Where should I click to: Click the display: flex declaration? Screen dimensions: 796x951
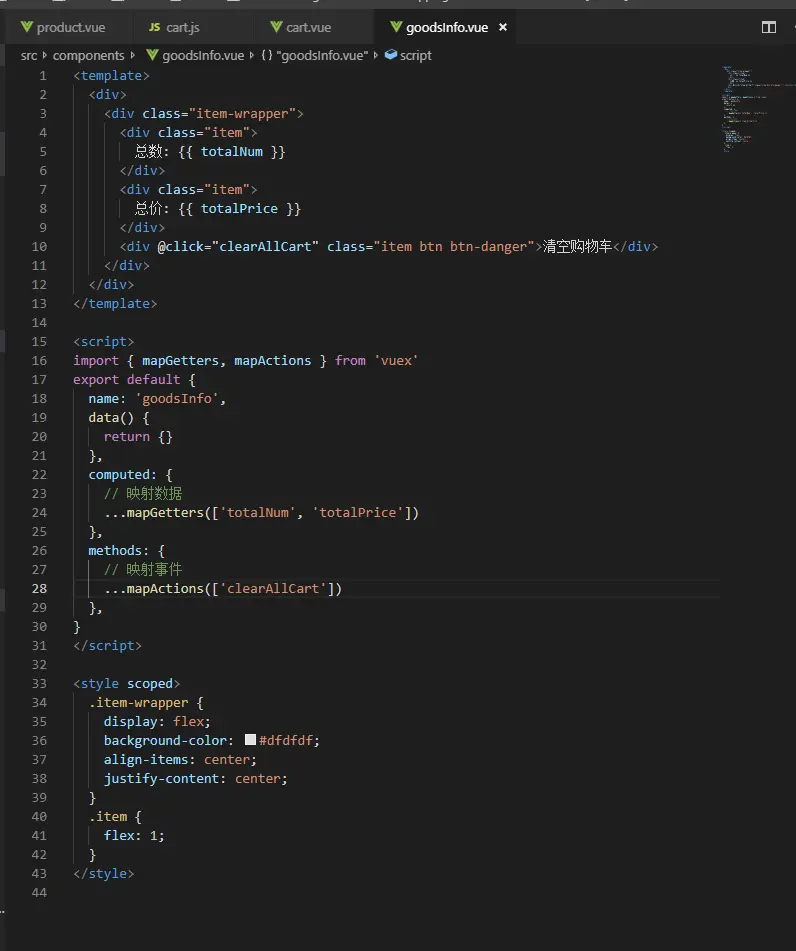(157, 721)
